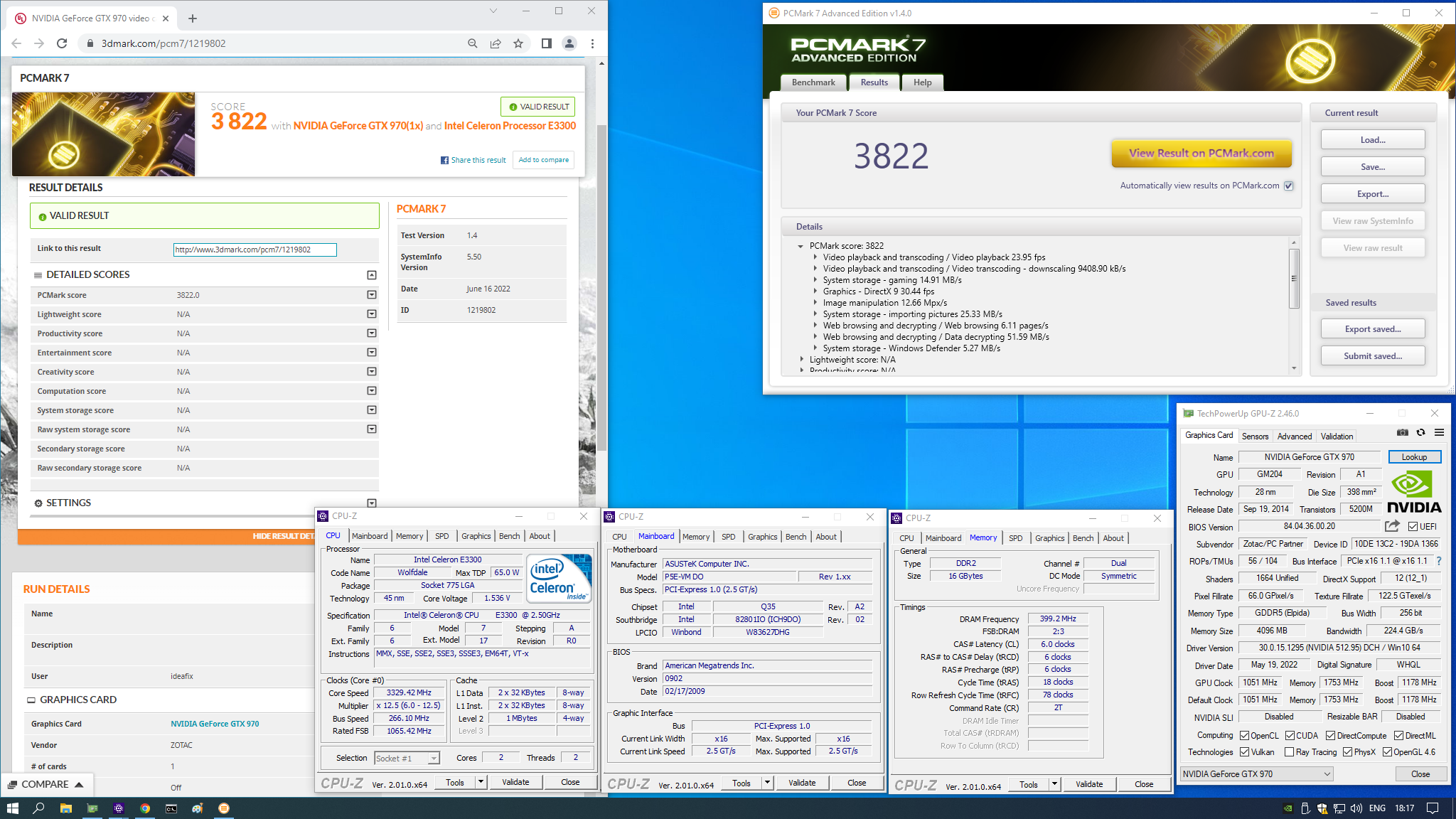Click the GPU-Z refresh icon
This screenshot has height=819, width=1456.
coord(1420,432)
